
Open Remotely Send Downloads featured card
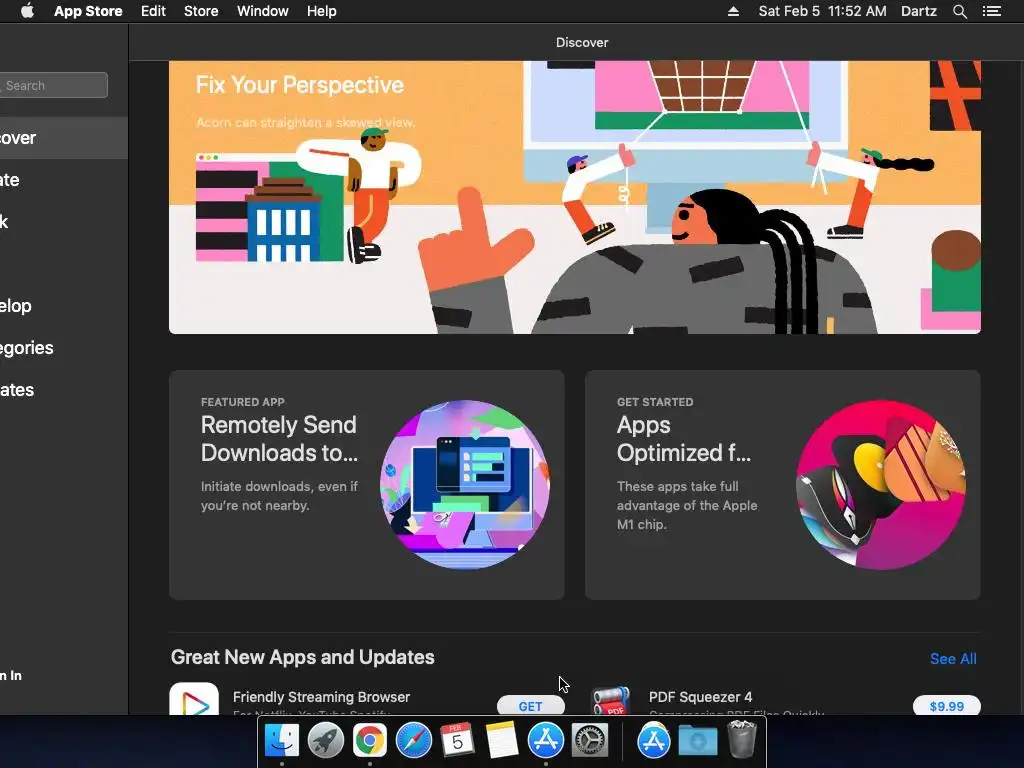pos(366,485)
